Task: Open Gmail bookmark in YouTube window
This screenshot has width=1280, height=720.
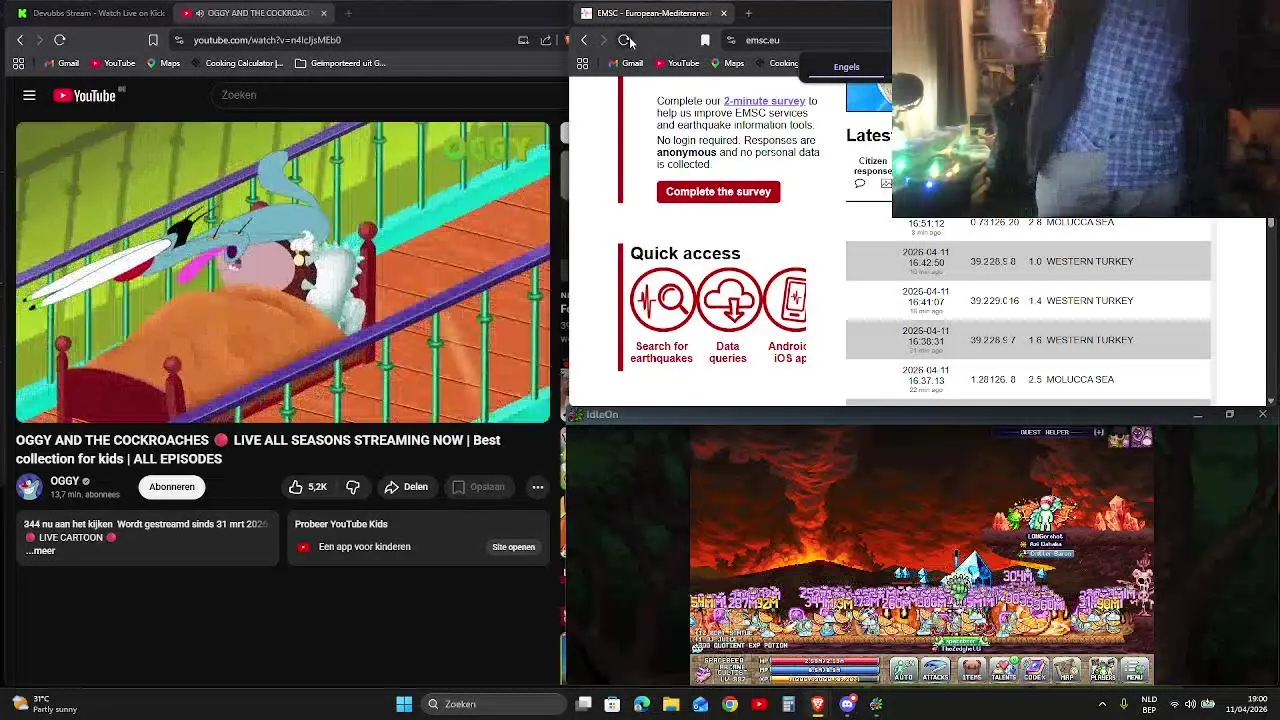Action: click(x=62, y=63)
